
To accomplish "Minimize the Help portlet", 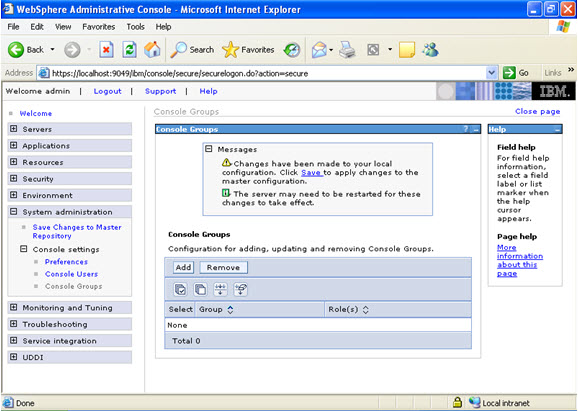I will pos(557,129).
